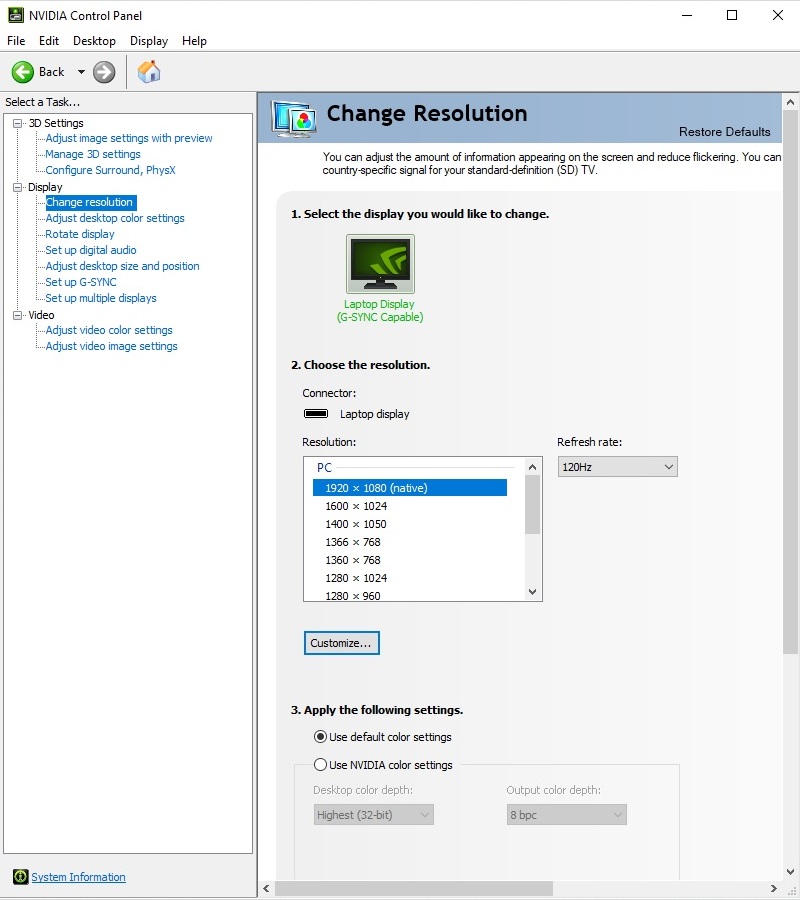Click the horizontal scrollbar right arrow

tap(774, 889)
